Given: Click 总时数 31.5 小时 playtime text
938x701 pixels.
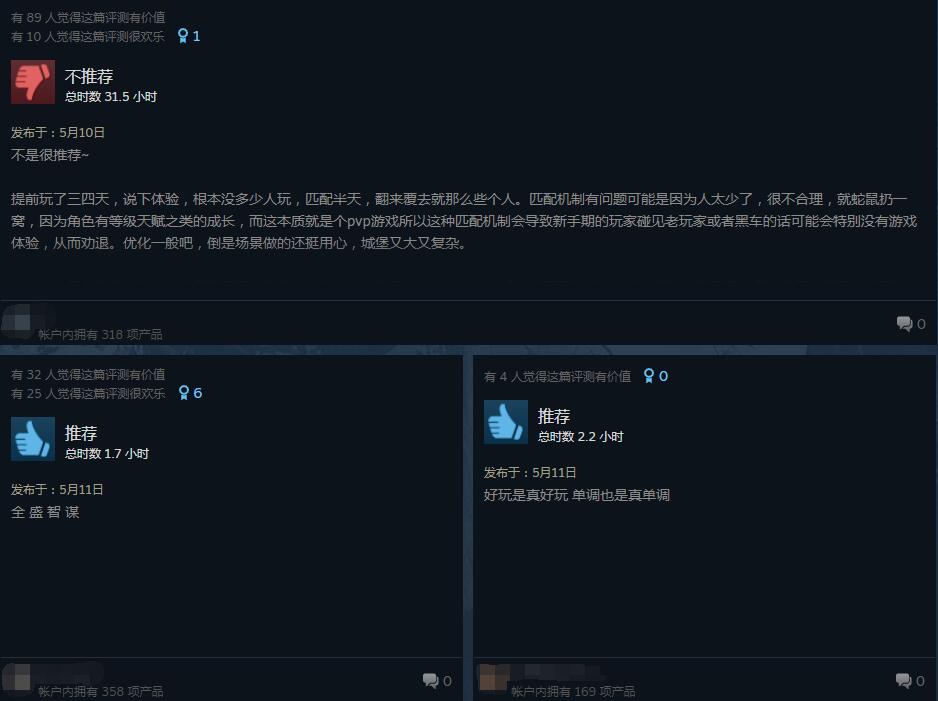Looking at the screenshot, I should coord(111,96).
